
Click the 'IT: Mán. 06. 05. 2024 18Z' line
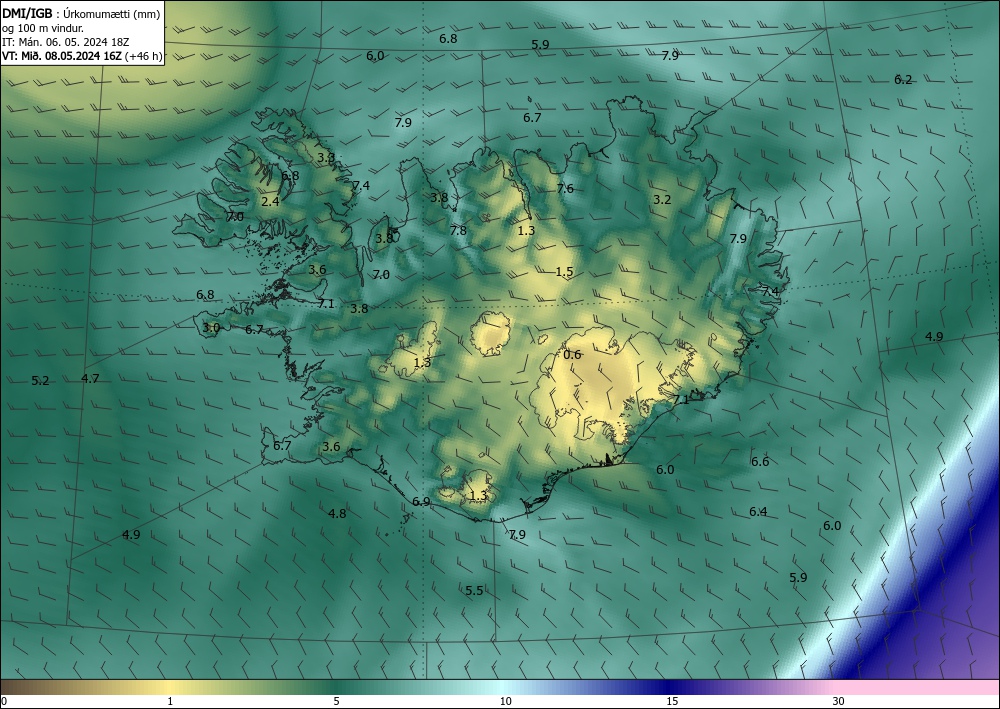pyautogui.click(x=66, y=41)
